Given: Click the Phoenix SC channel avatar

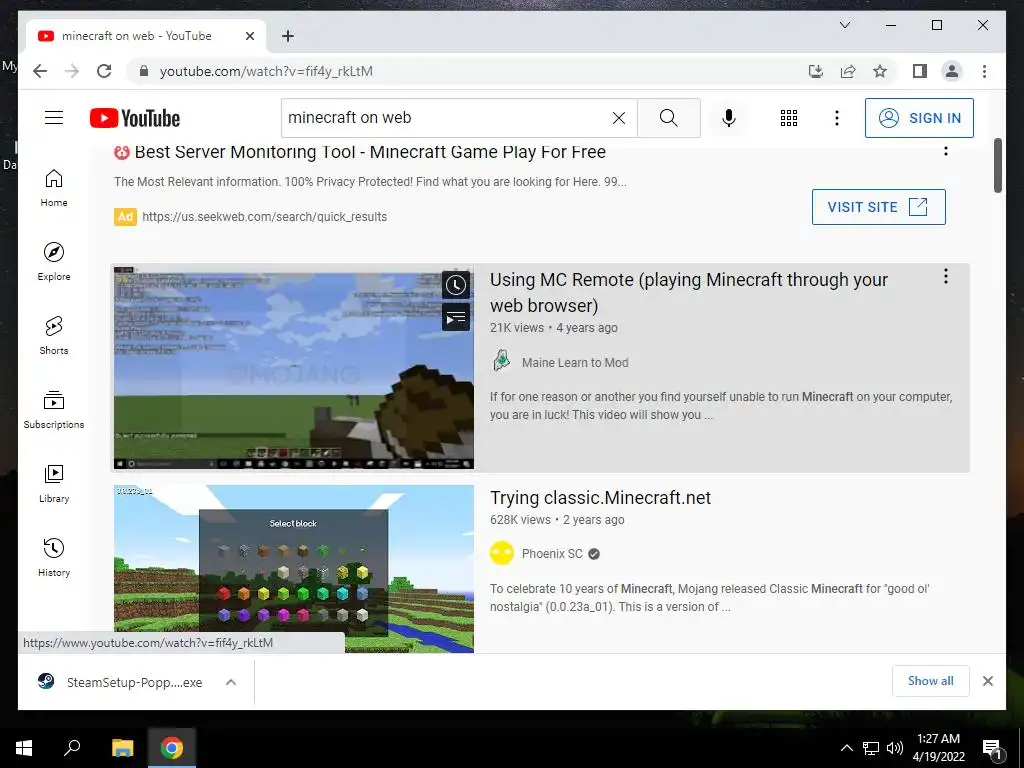Looking at the screenshot, I should coord(502,553).
